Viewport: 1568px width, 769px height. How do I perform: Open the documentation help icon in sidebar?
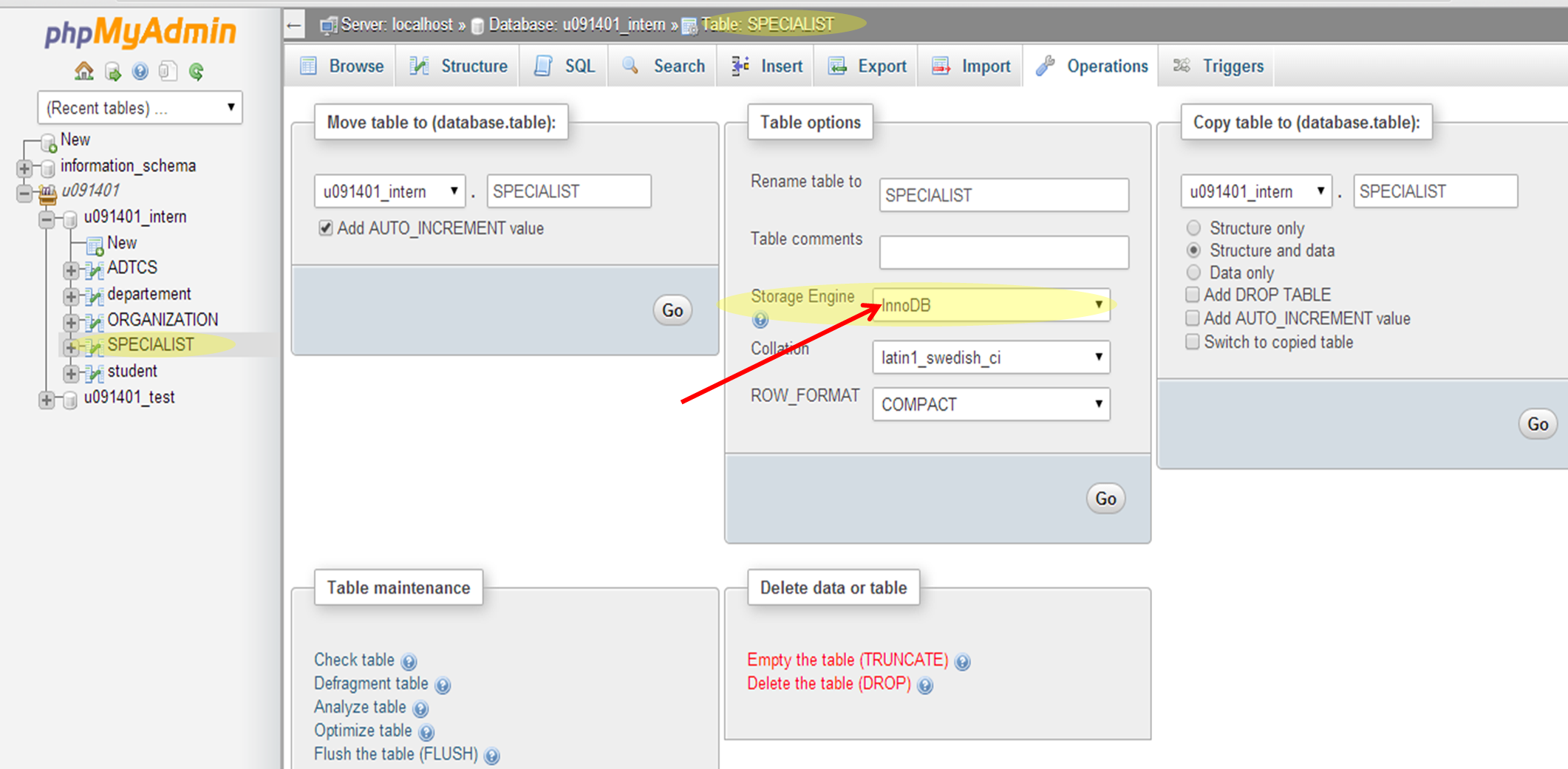(140, 72)
